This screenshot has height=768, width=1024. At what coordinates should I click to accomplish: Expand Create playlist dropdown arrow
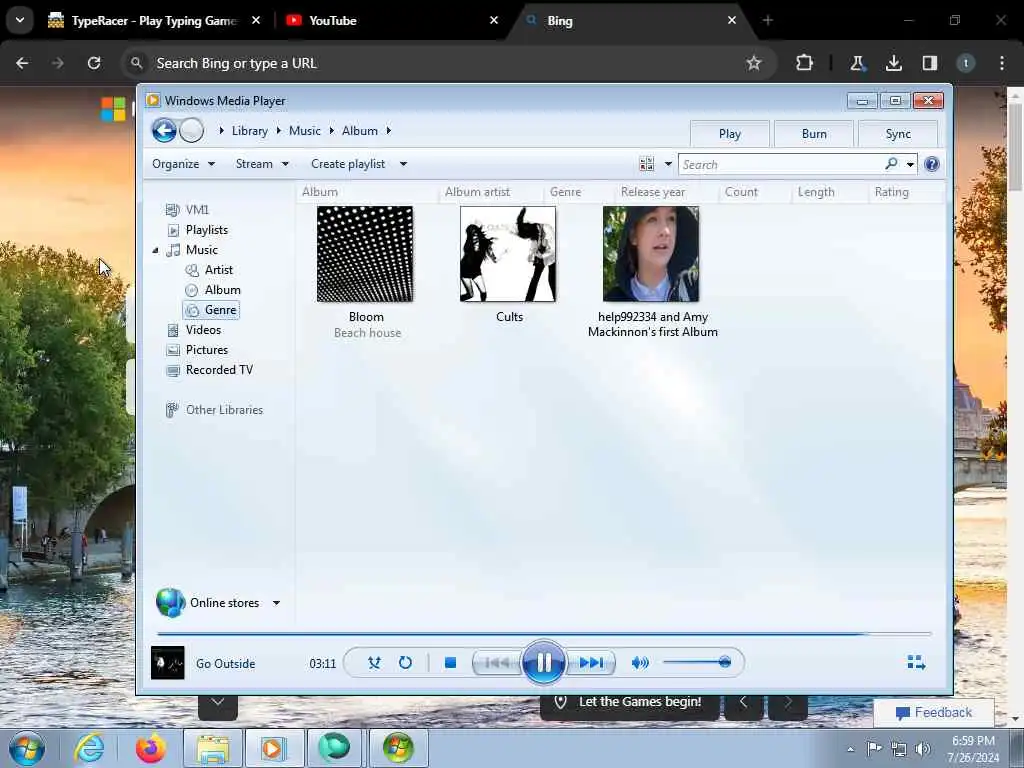(403, 164)
